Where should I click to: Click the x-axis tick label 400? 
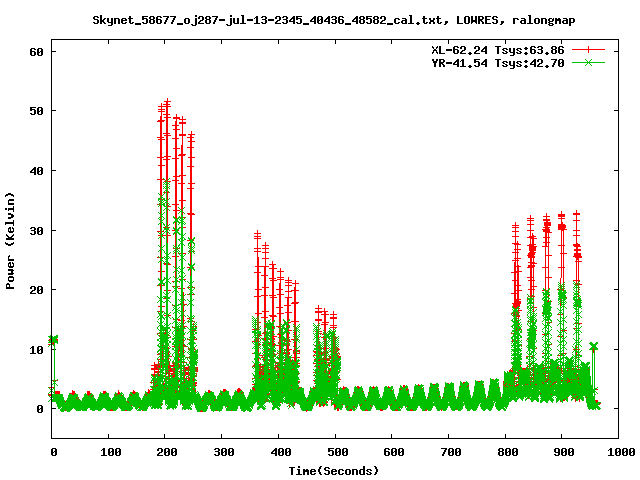280,452
